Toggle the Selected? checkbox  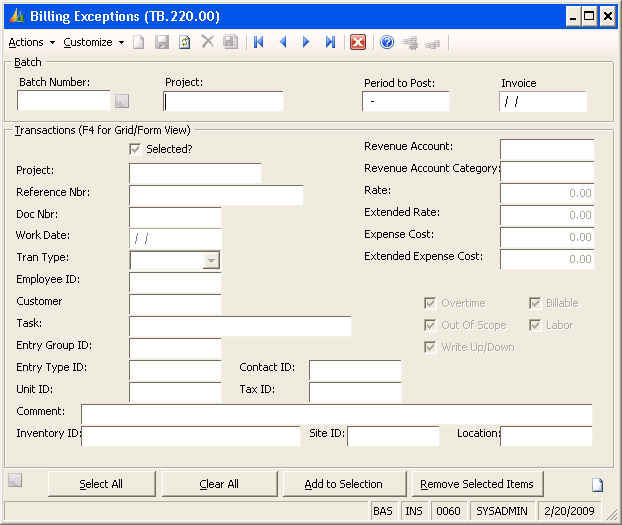(x=135, y=149)
